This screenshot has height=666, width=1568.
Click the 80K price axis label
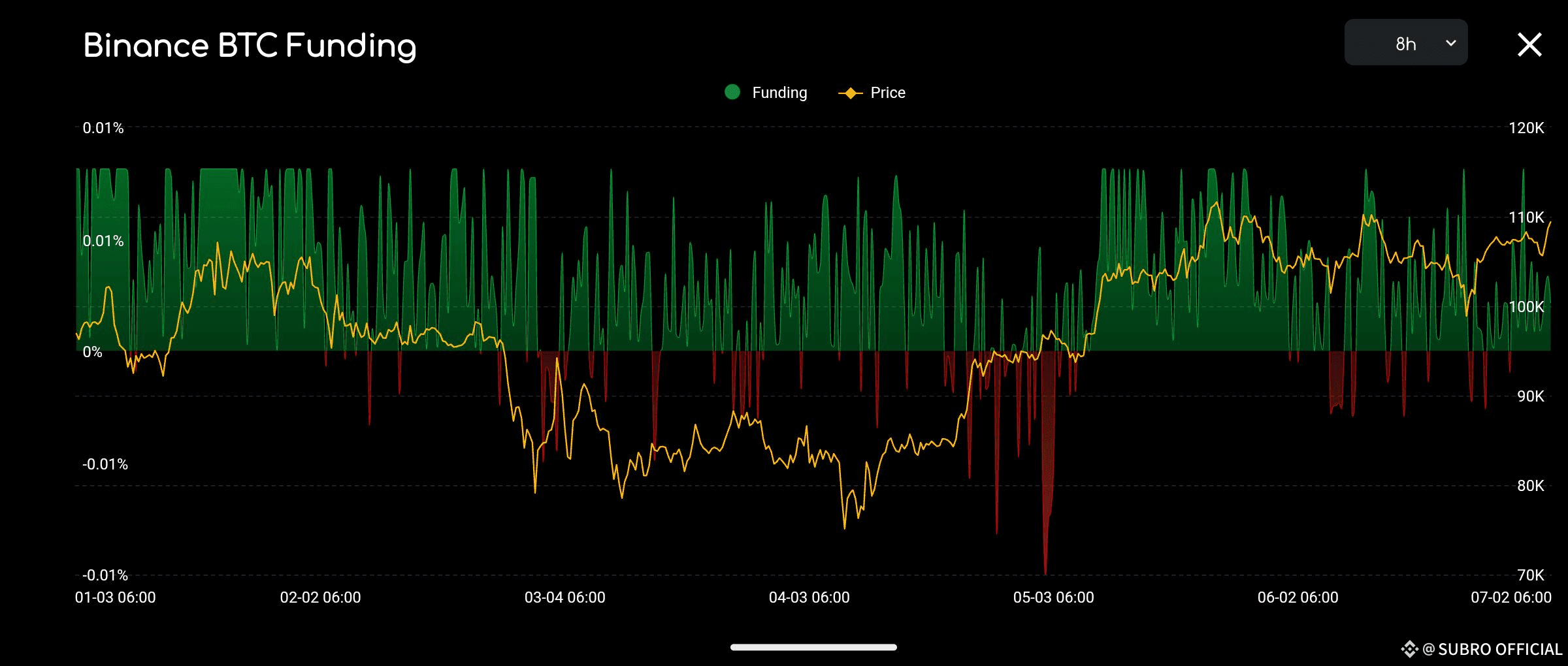1531,486
